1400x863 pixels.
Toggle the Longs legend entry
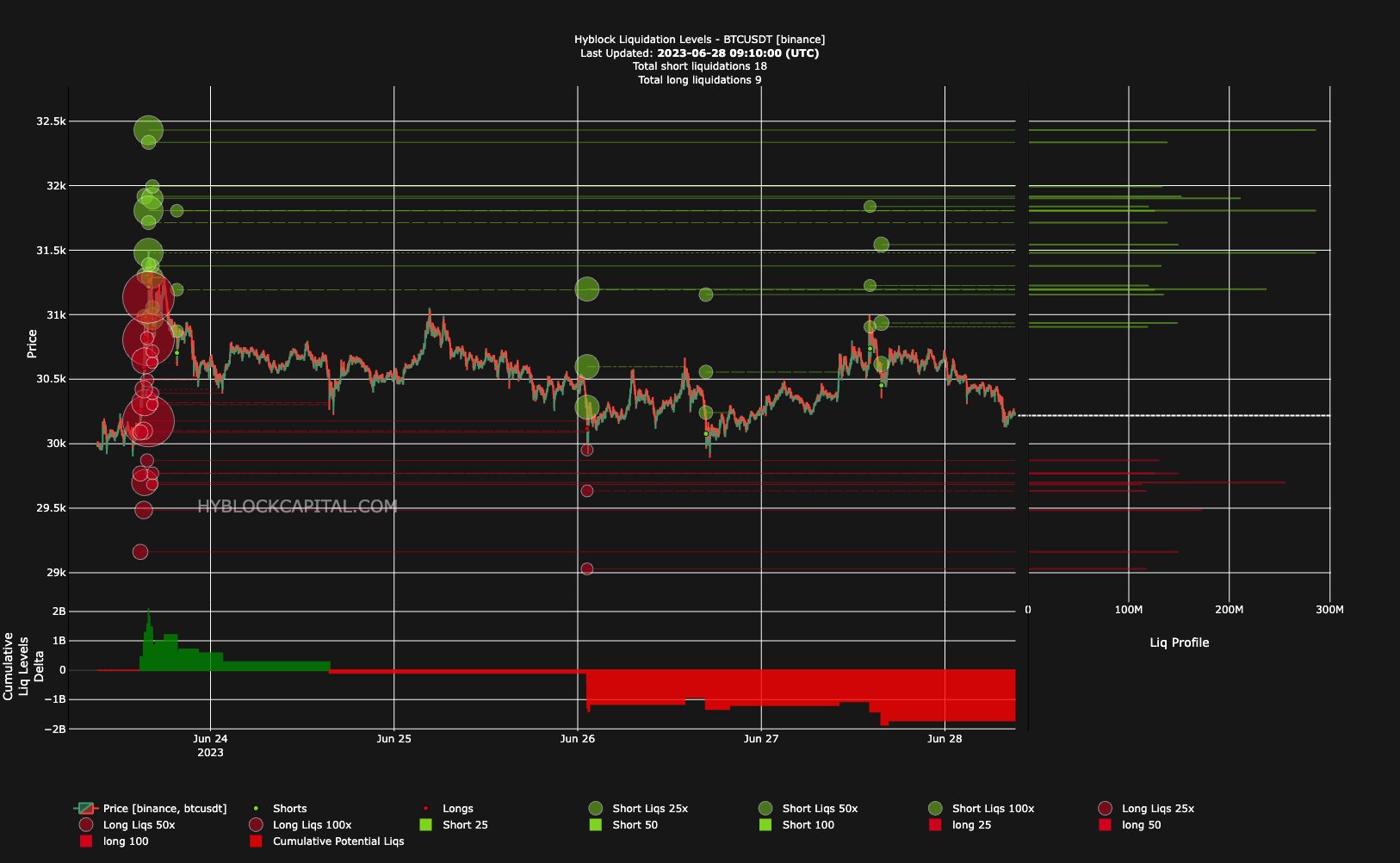[x=448, y=809]
